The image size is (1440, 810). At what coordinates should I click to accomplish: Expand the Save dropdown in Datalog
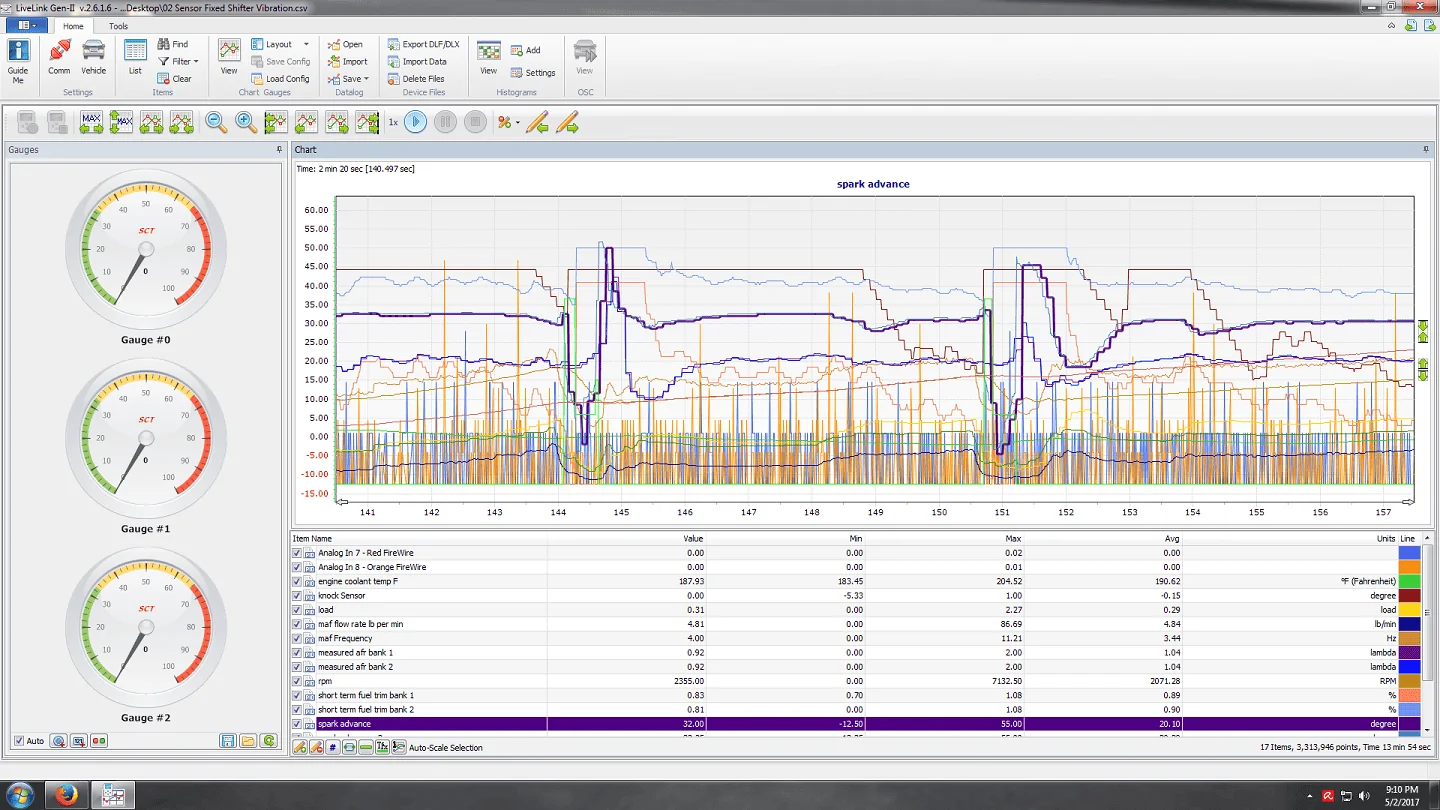[349, 79]
